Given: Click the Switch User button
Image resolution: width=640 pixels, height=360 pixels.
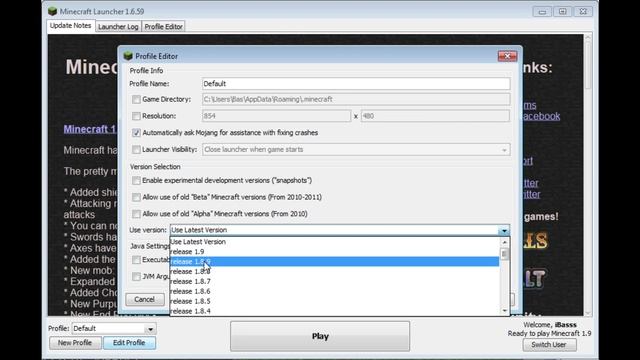Looking at the screenshot, I should (549, 344).
